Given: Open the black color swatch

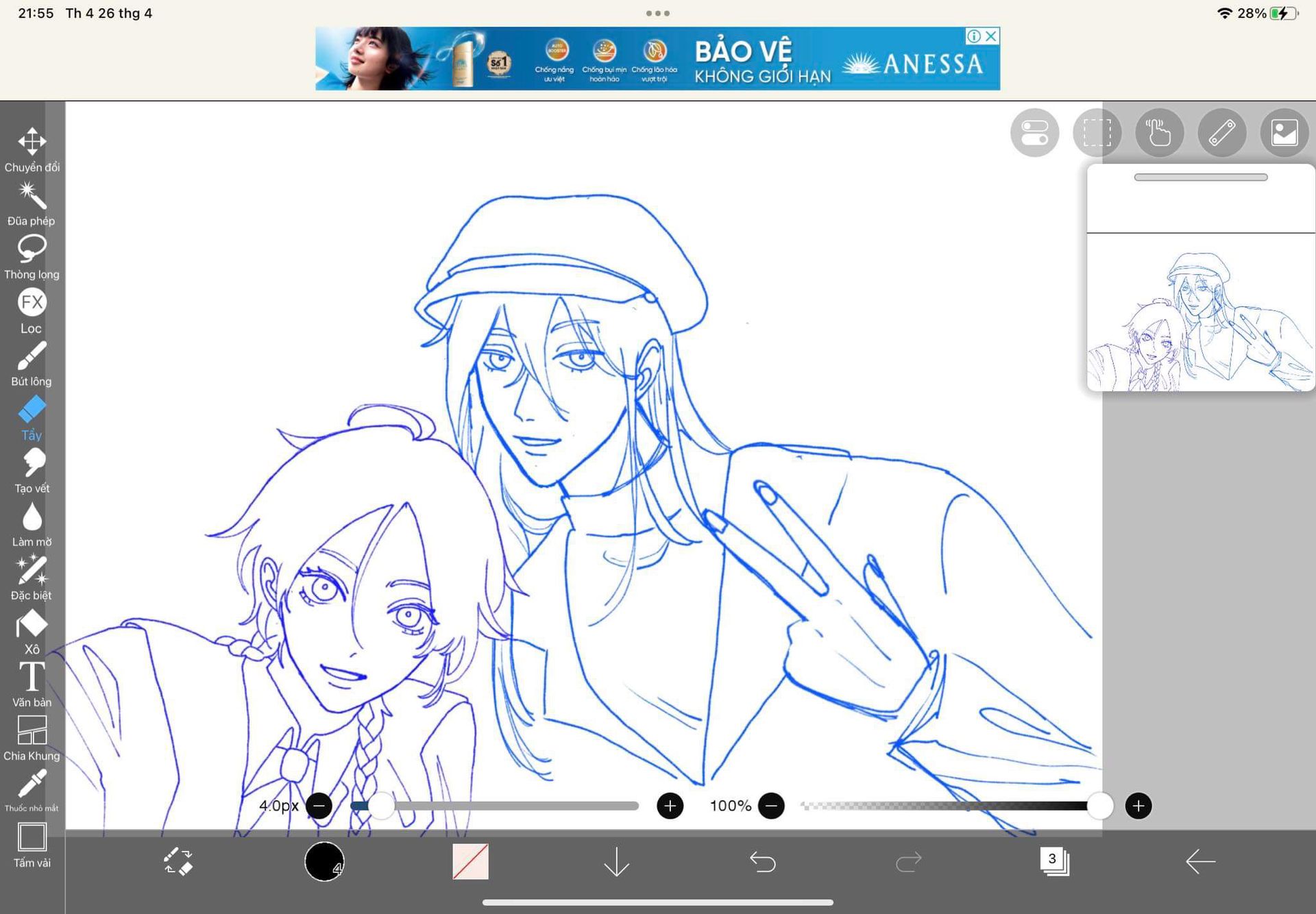Looking at the screenshot, I should click(324, 861).
